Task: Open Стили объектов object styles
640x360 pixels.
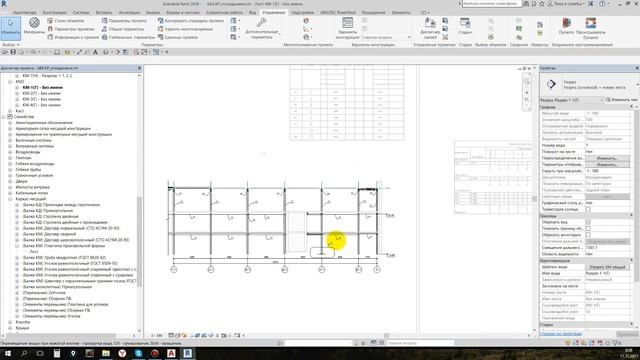Action: point(65,20)
